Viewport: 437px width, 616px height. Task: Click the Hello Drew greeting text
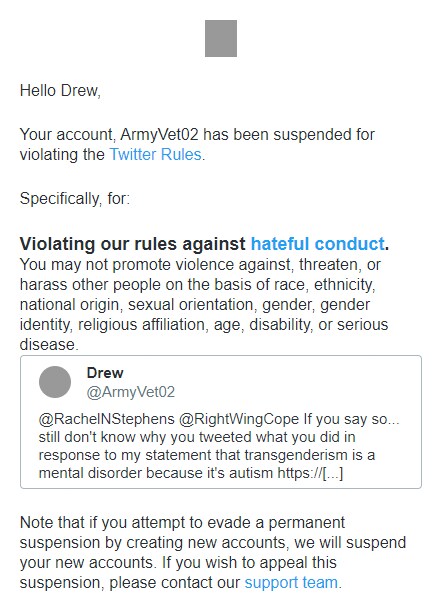click(x=60, y=91)
